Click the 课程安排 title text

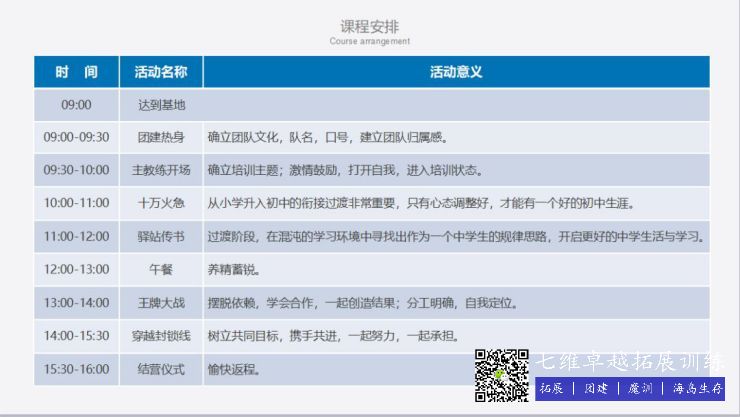(369, 26)
